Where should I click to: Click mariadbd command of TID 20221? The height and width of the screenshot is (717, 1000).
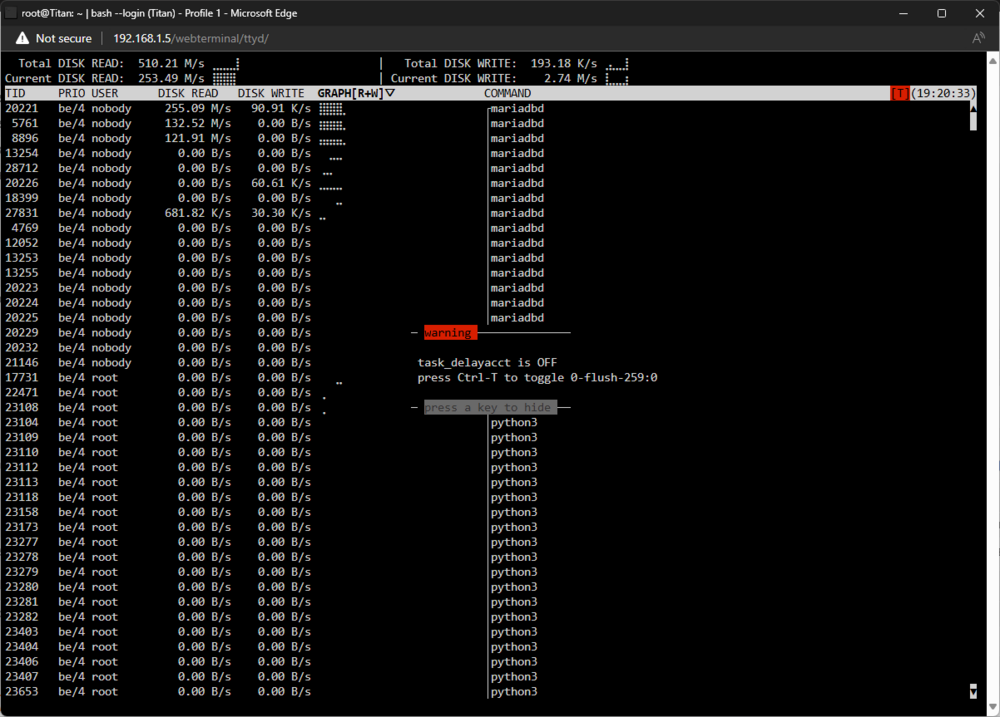tap(517, 108)
